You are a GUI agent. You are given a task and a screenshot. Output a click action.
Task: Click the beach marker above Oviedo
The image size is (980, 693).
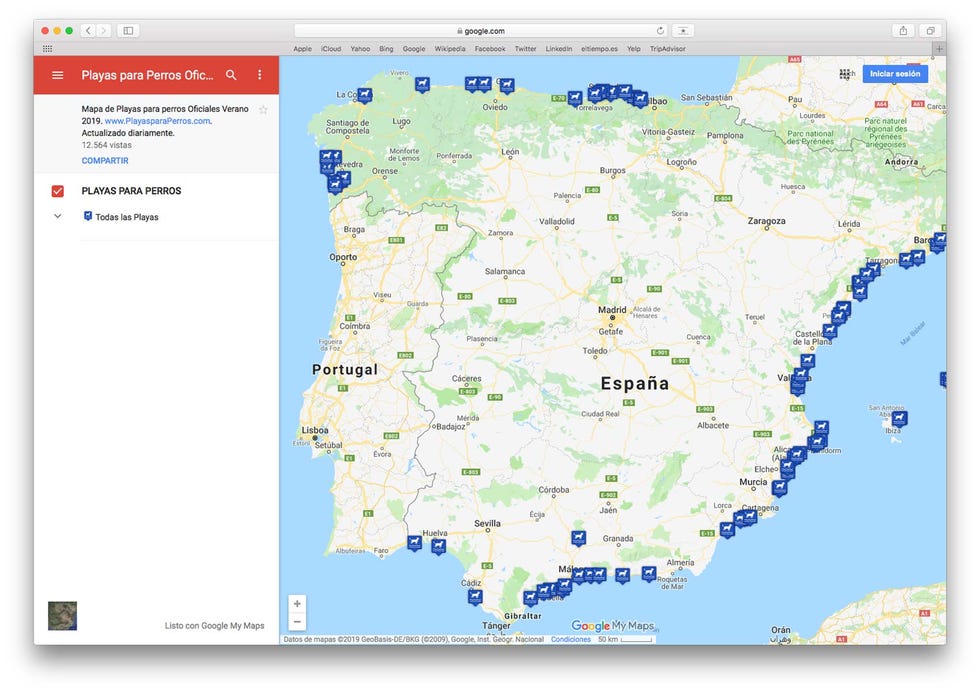507,85
